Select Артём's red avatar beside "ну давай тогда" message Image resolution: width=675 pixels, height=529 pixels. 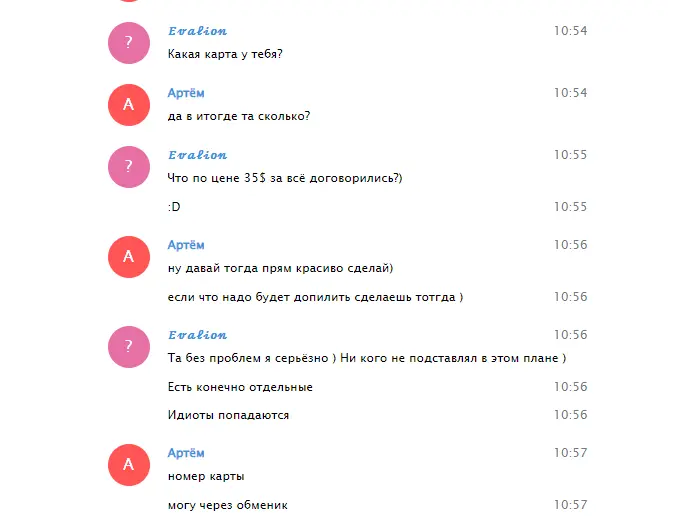[x=128, y=257]
